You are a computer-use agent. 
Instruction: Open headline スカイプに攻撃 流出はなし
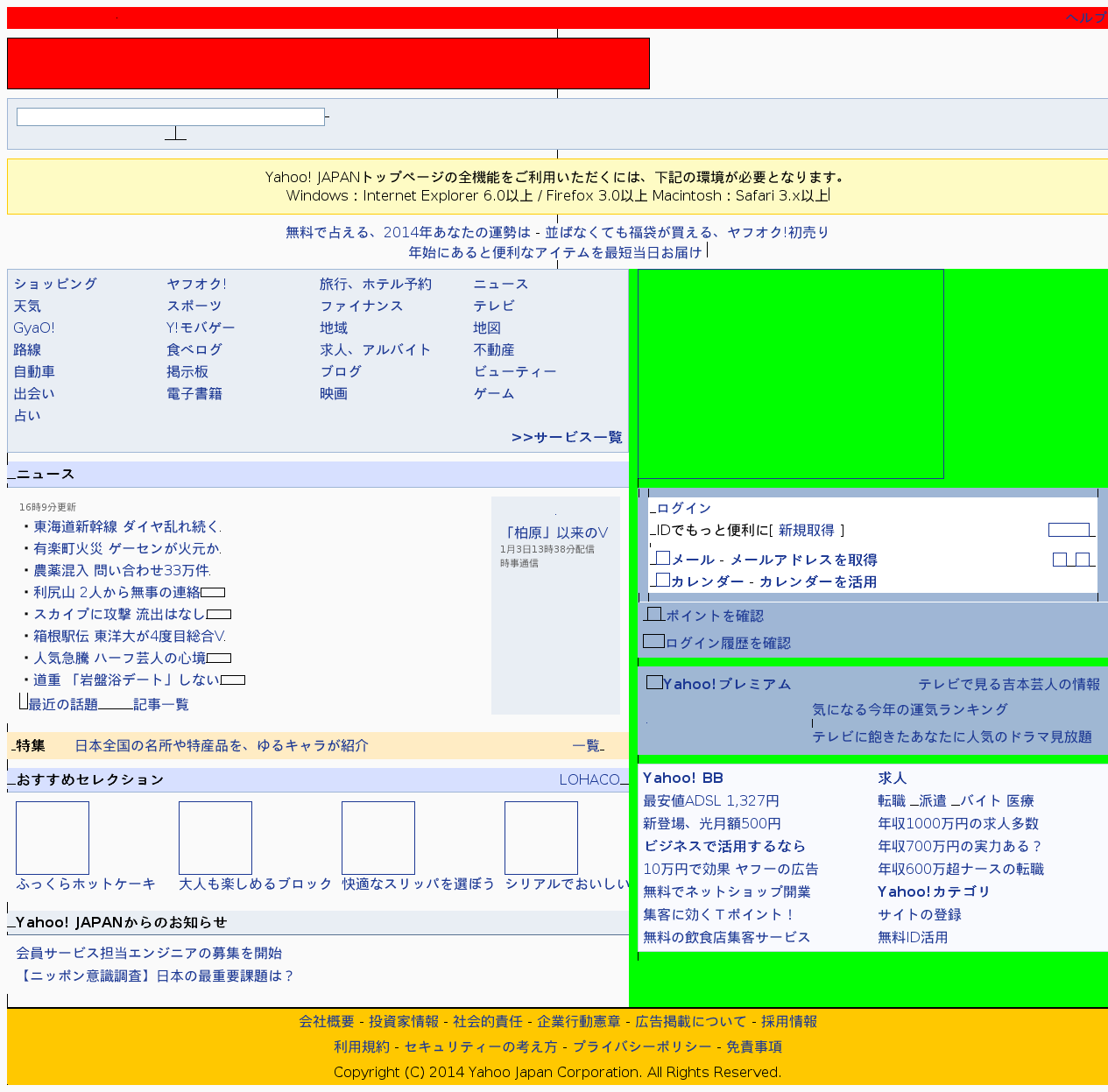(119, 614)
